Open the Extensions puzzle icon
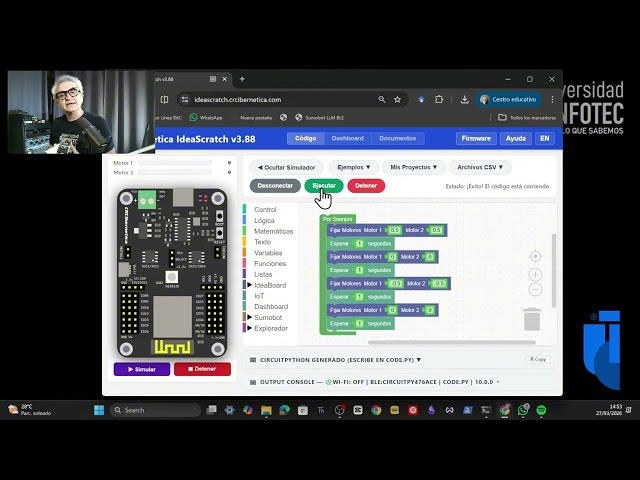The height and width of the screenshot is (480, 640). [x=439, y=100]
